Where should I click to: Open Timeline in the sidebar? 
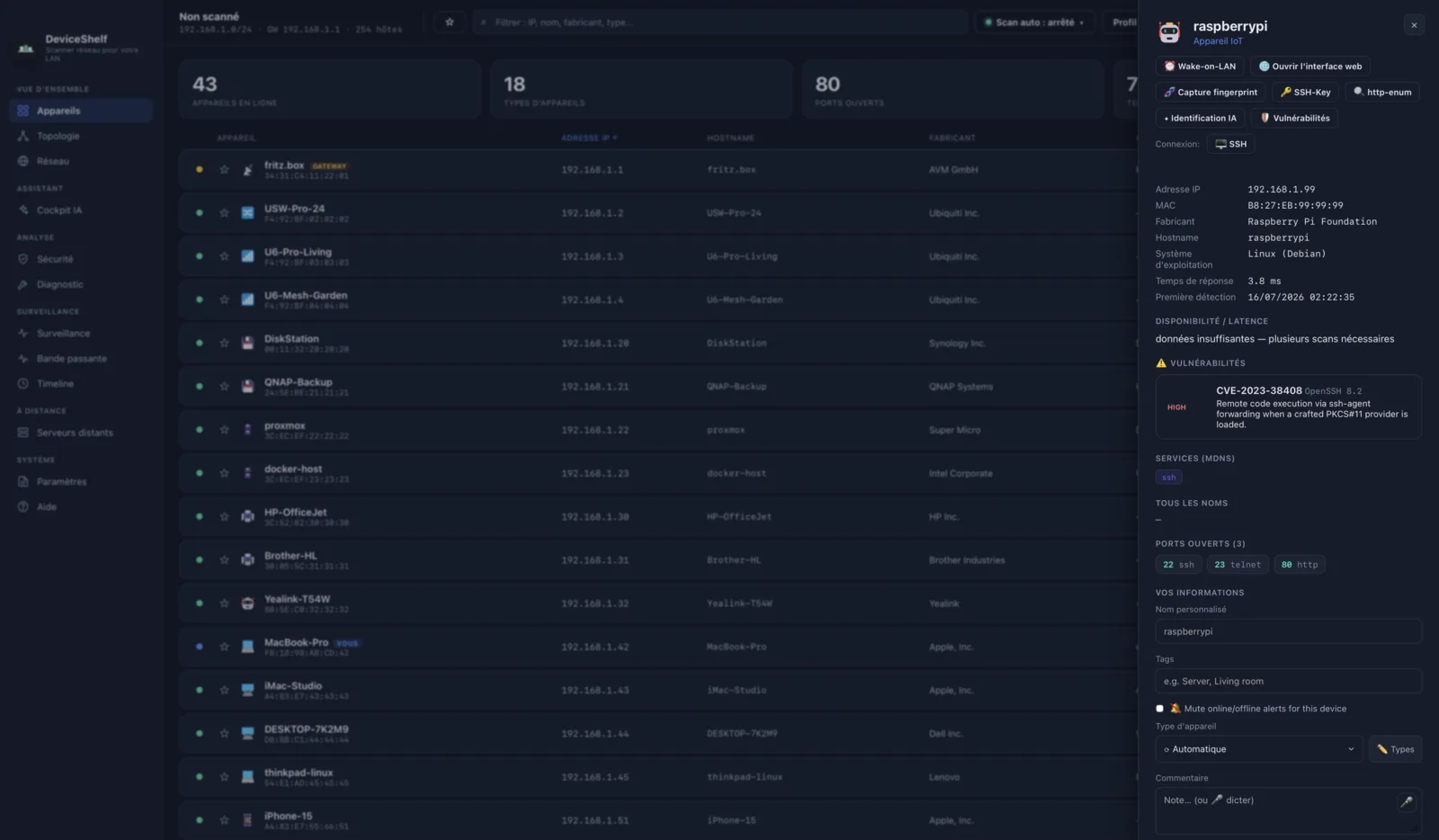point(81,383)
